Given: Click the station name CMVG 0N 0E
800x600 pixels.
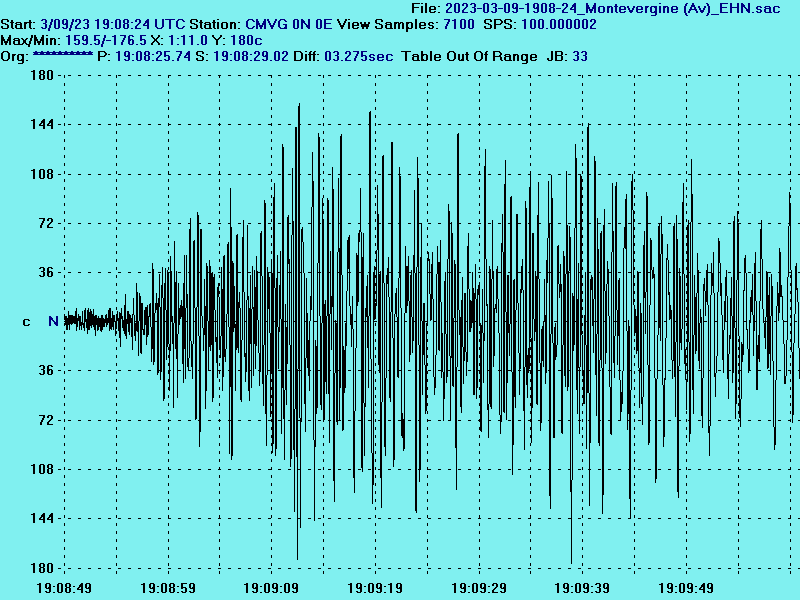Looking at the screenshot, I should pyautogui.click(x=289, y=24).
